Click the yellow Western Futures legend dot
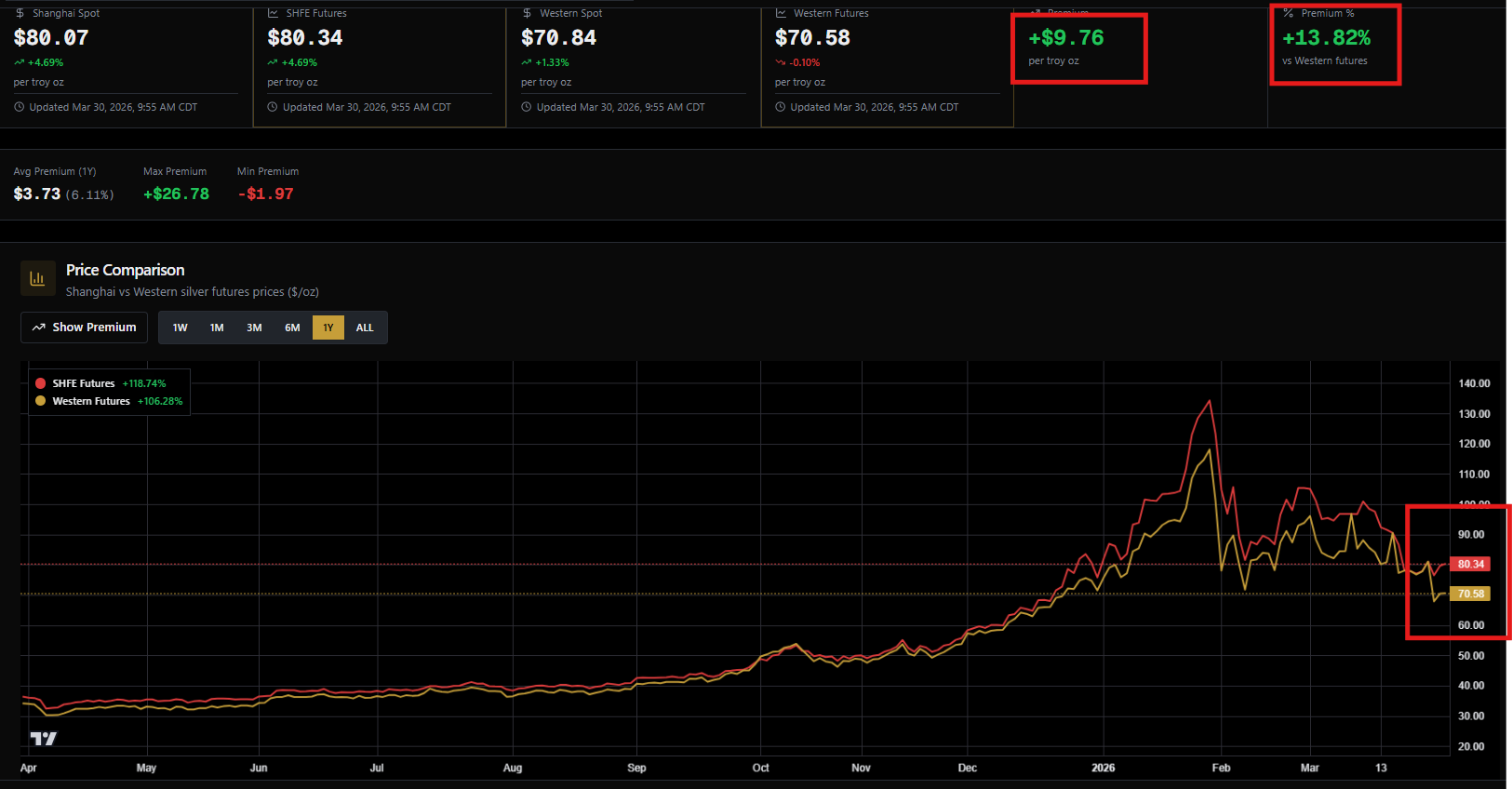Image resolution: width=1512 pixels, height=789 pixels. point(41,401)
